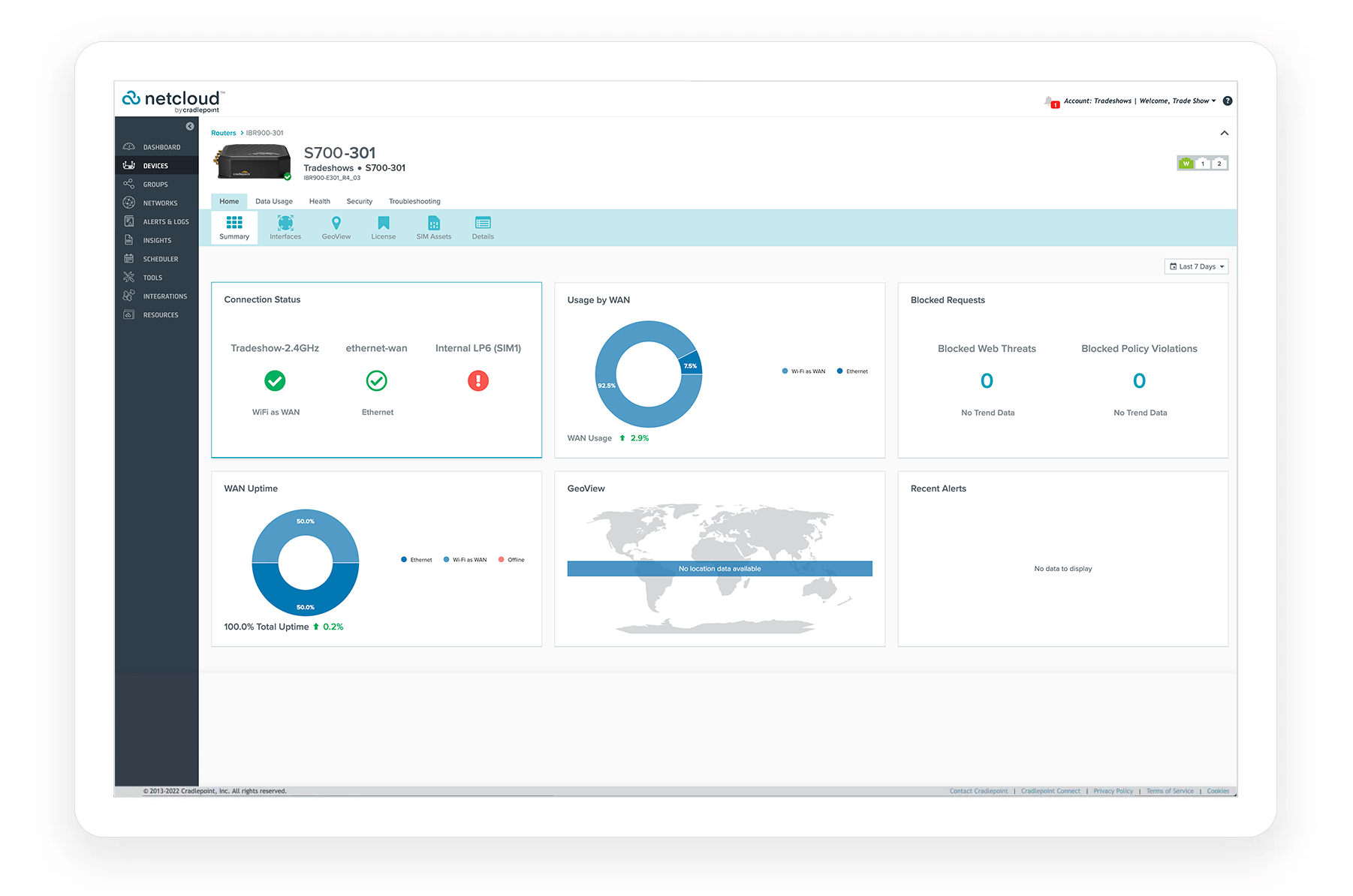The height and width of the screenshot is (896, 1353).
Task: Click the Routers breadcrumb link
Action: pos(224,133)
